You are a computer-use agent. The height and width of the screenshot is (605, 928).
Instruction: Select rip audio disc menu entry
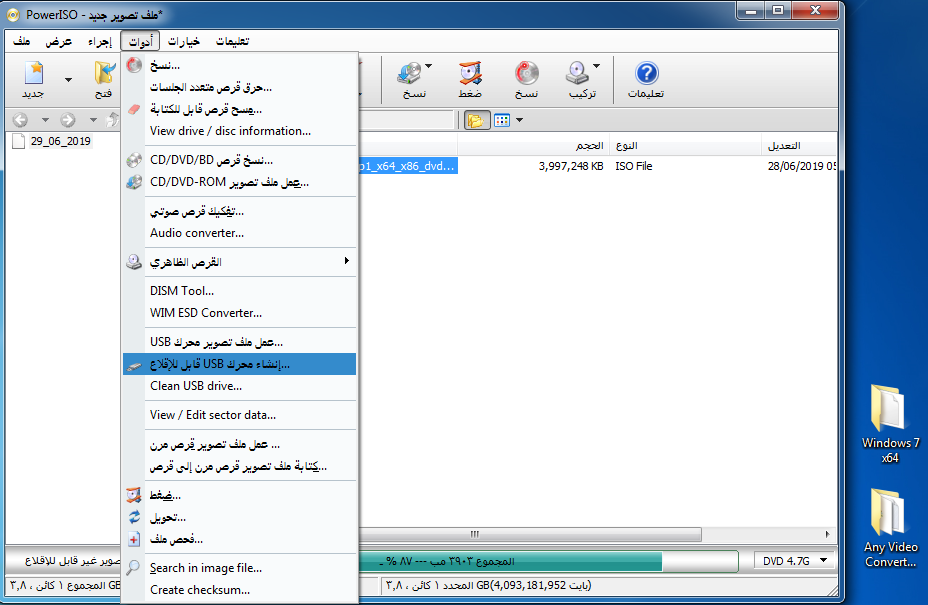coord(239,211)
